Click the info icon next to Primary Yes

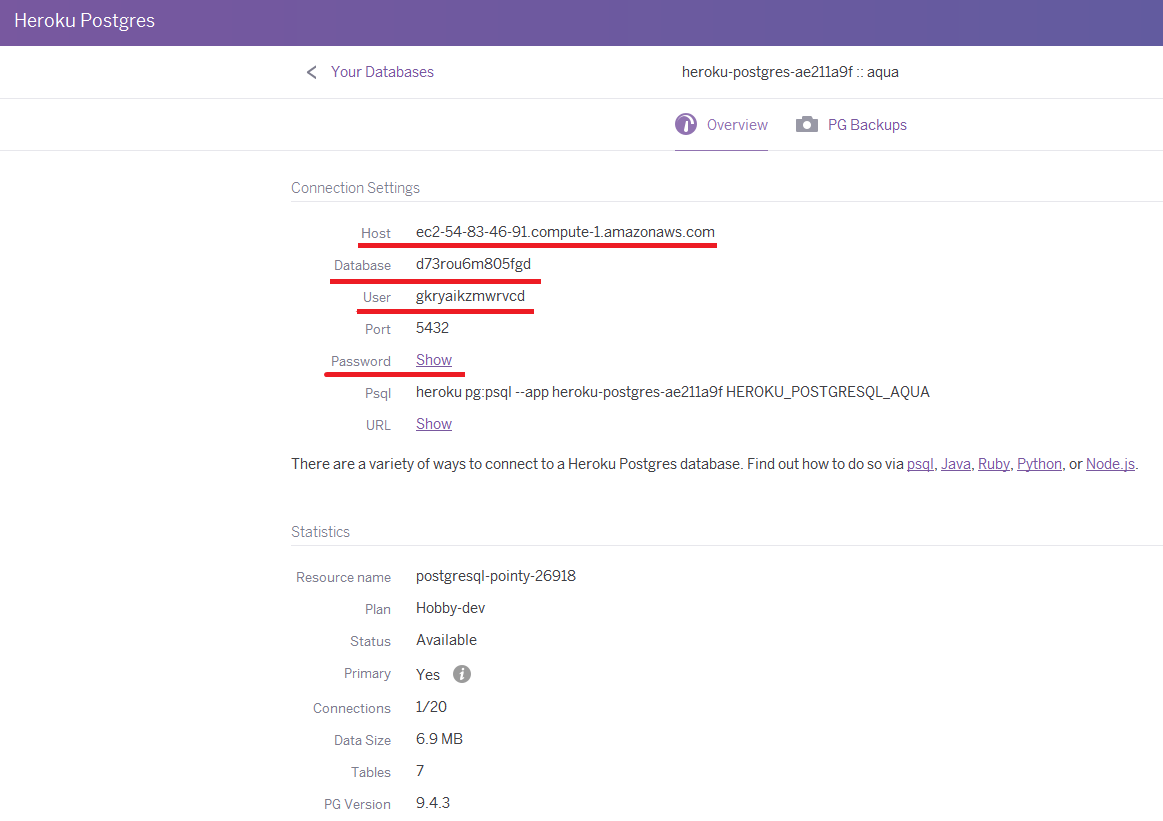461,674
